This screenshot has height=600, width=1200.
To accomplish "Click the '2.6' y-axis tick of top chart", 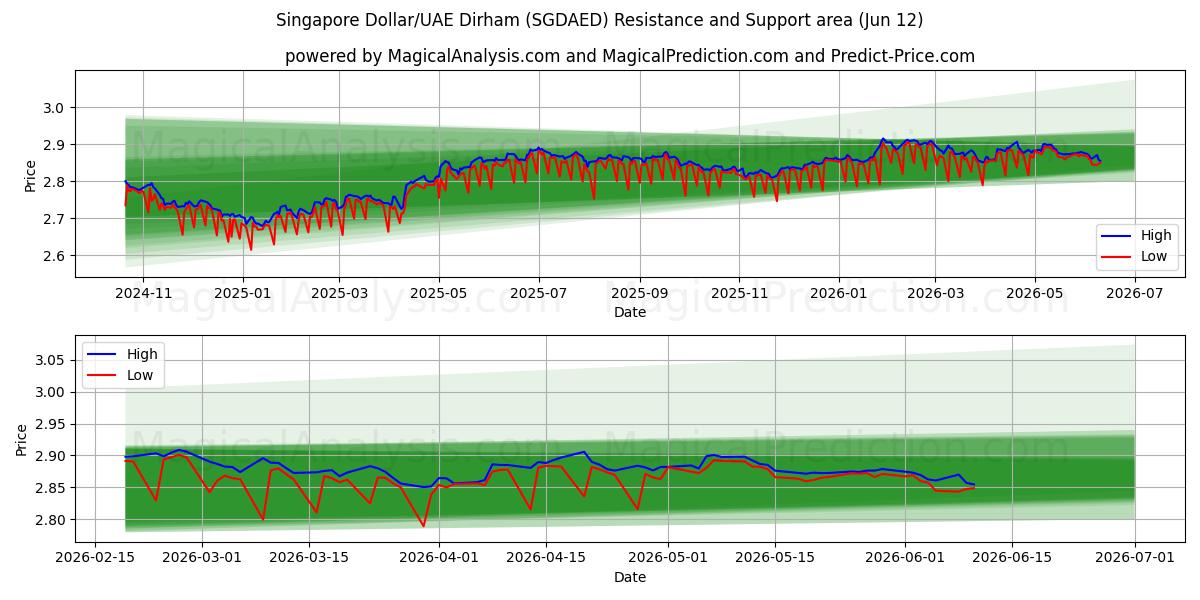I will click(x=56, y=256).
